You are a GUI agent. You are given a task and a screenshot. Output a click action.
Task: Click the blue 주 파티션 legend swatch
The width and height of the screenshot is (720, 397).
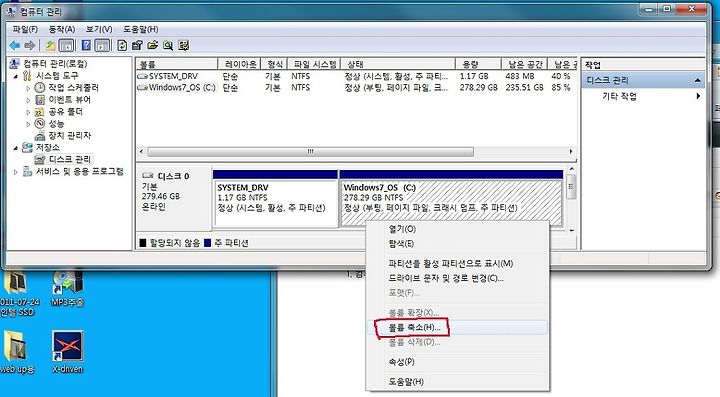(207, 243)
